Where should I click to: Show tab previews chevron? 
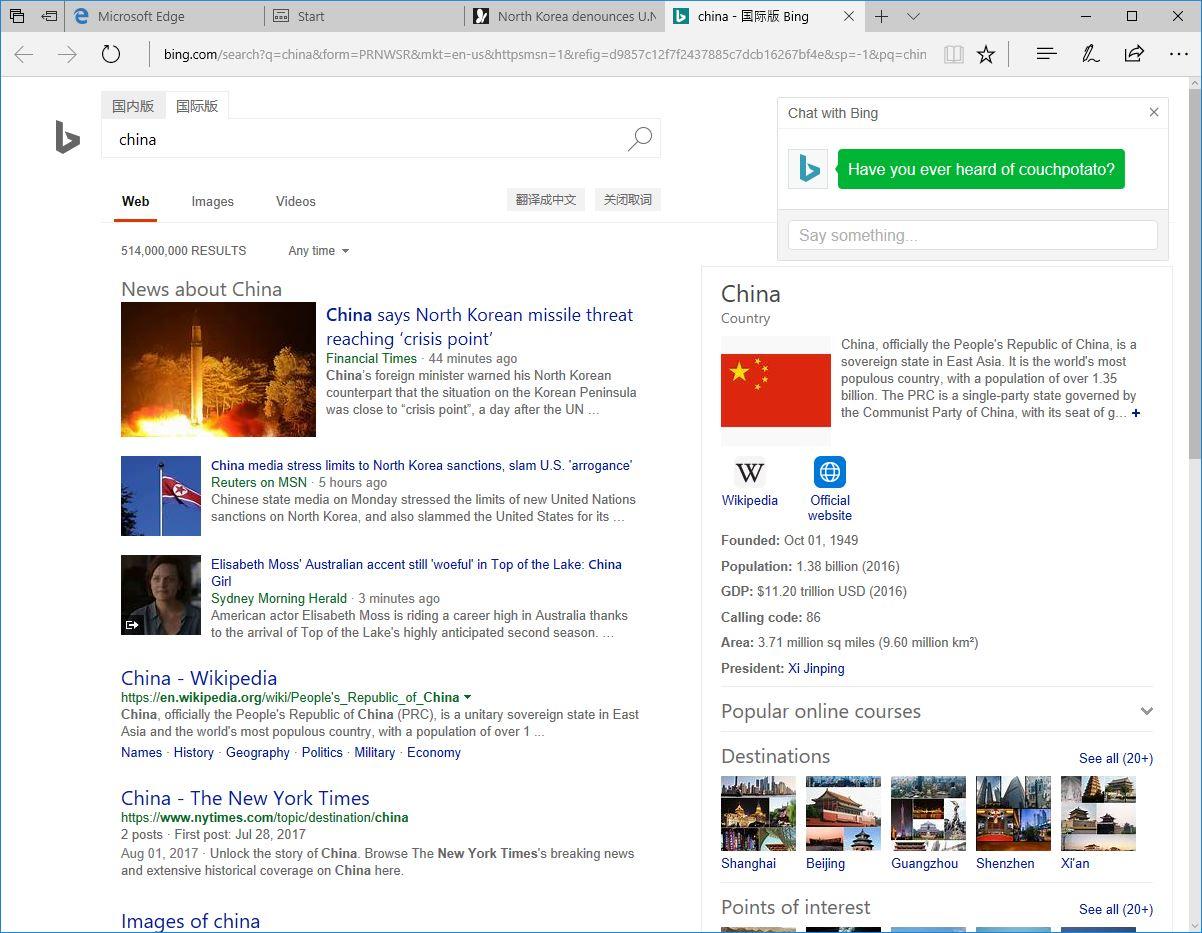(x=913, y=16)
